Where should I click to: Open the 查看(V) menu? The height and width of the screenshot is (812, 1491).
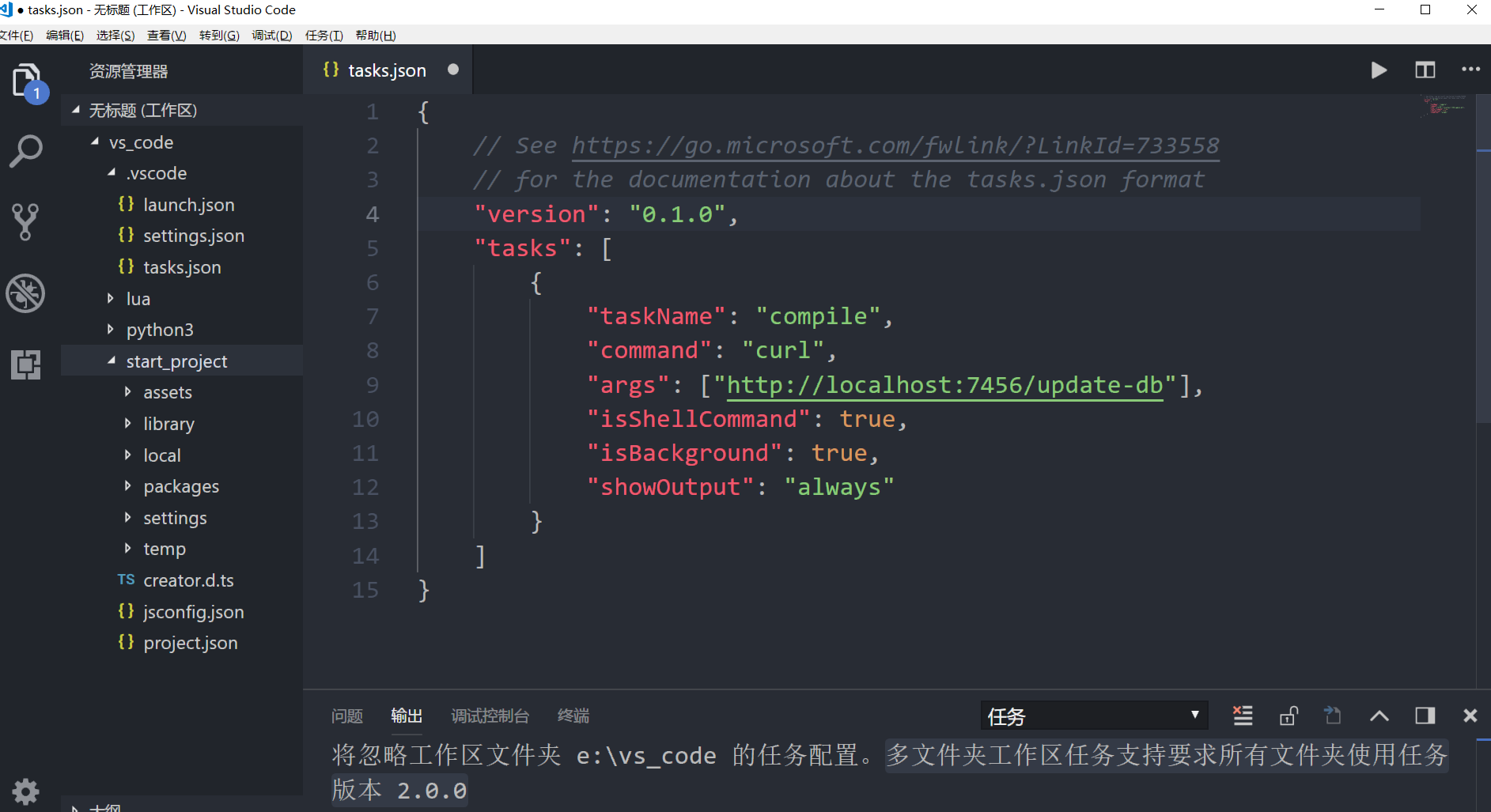point(167,36)
